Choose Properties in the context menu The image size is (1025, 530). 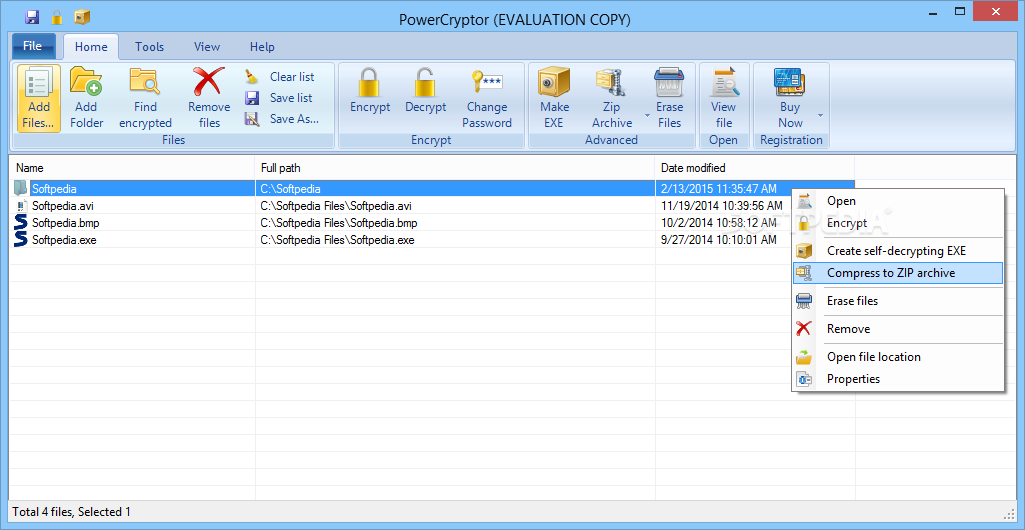[x=898, y=379]
